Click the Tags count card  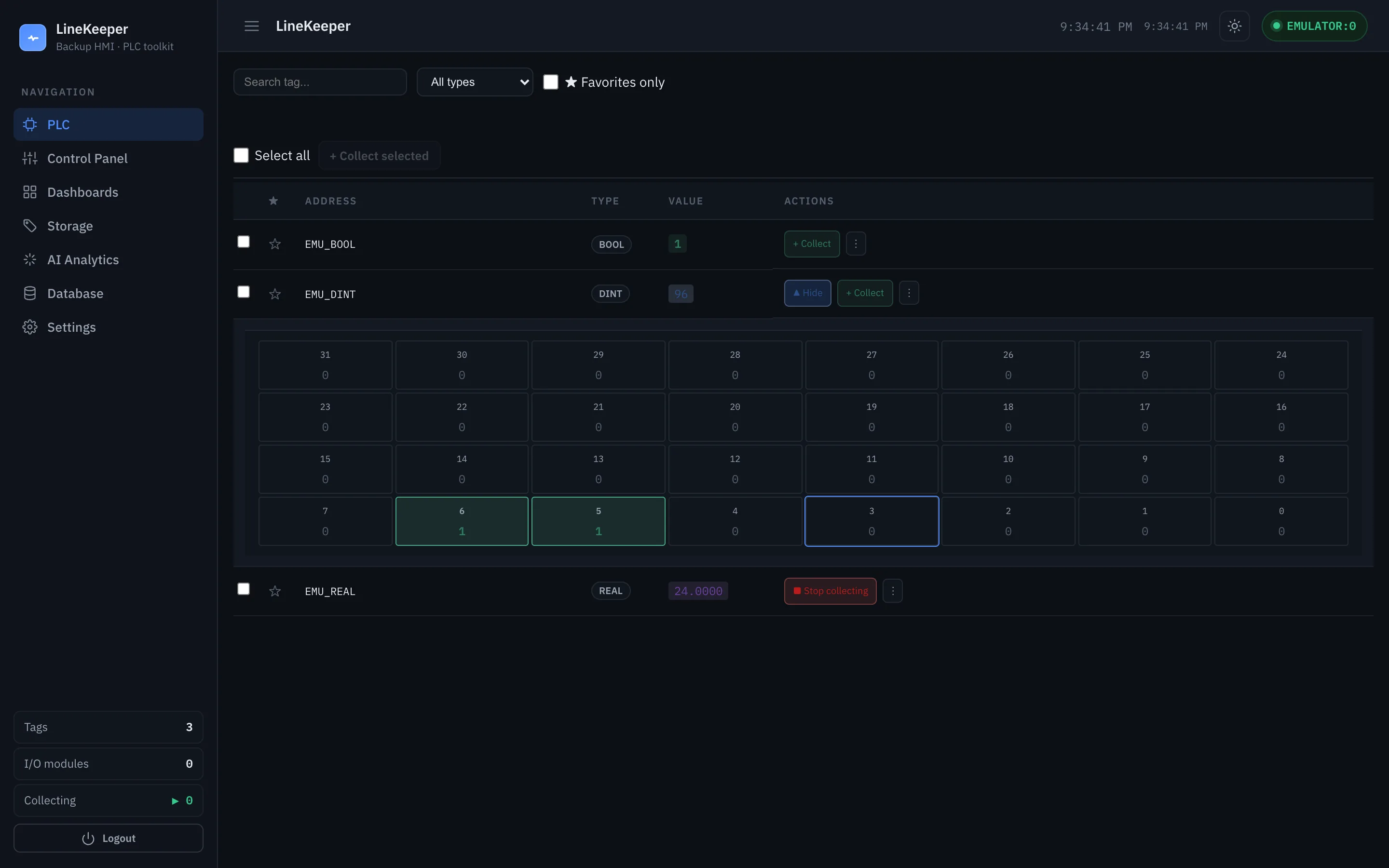[109, 727]
